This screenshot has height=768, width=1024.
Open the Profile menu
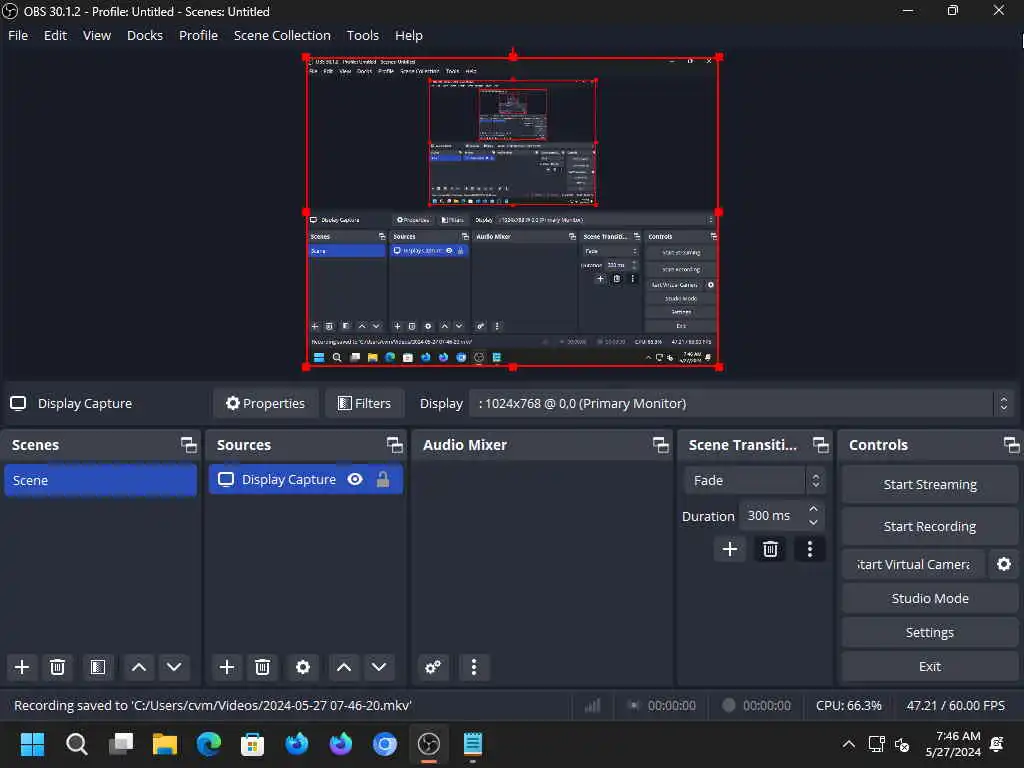tap(199, 35)
